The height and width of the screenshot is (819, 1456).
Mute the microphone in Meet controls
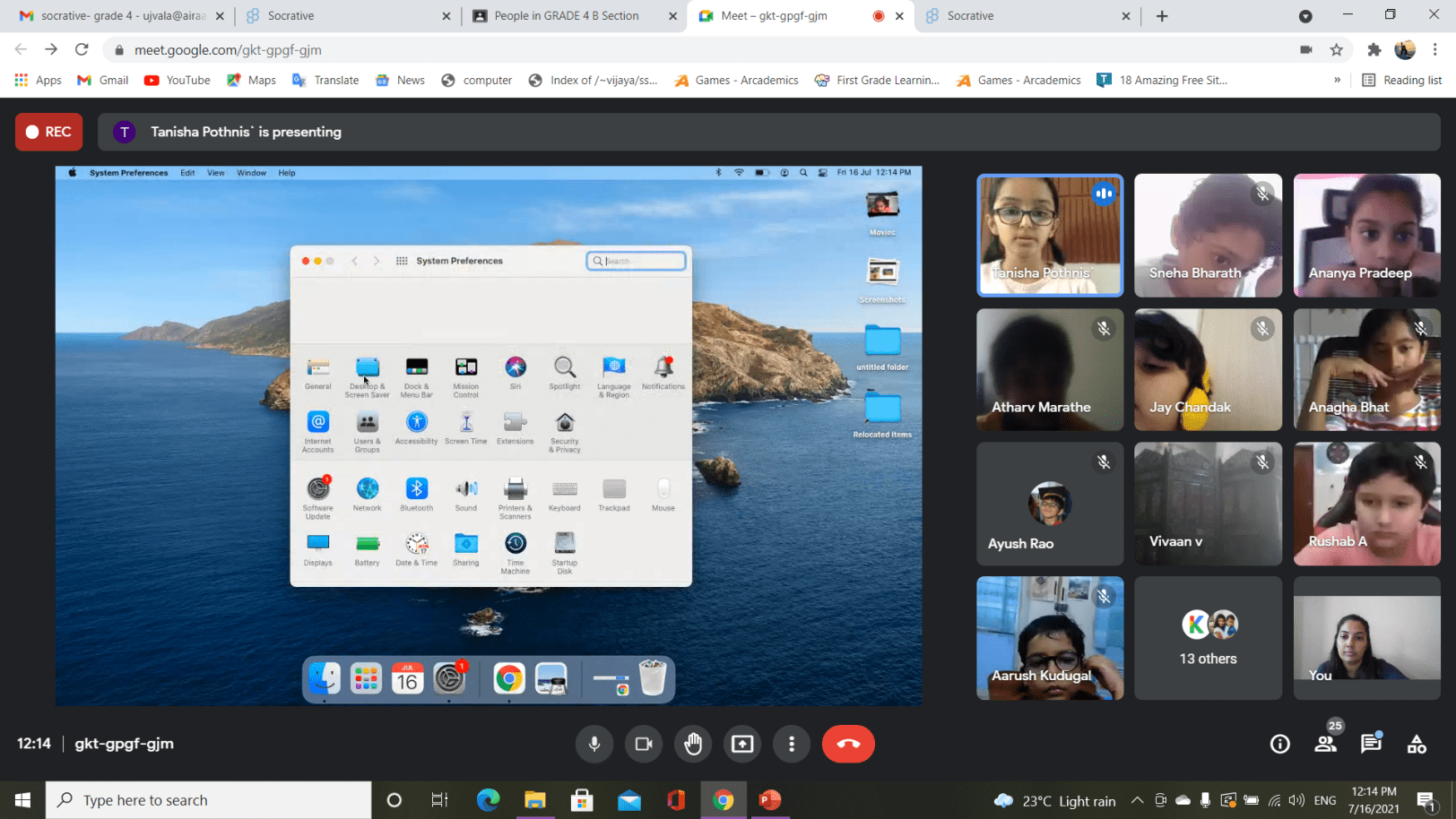click(594, 744)
